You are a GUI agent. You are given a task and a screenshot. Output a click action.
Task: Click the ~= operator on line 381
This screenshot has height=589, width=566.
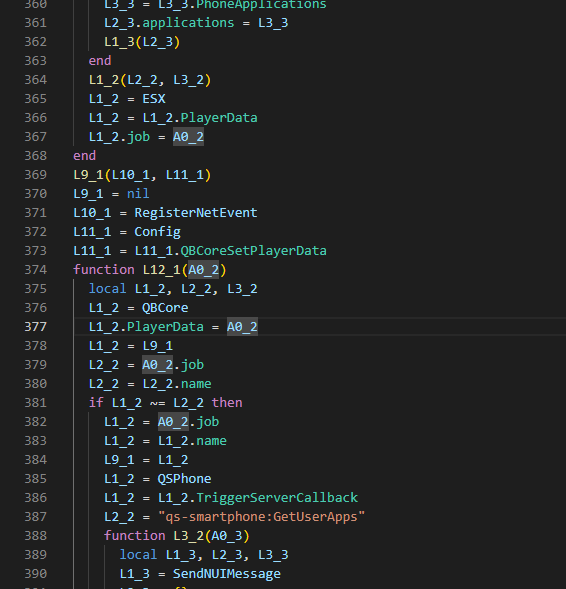pos(157,402)
